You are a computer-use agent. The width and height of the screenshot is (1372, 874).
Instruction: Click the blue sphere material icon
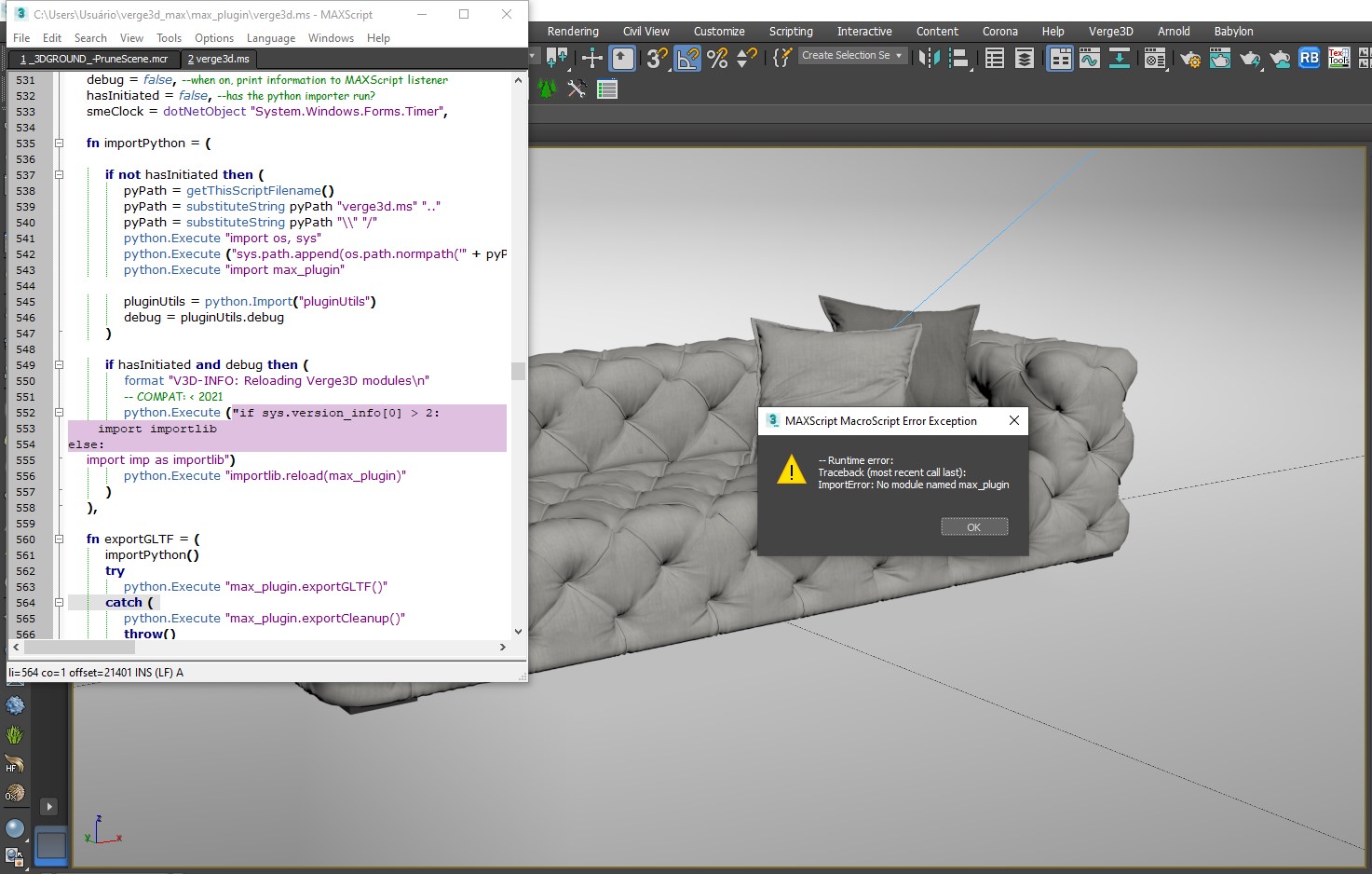(15, 828)
